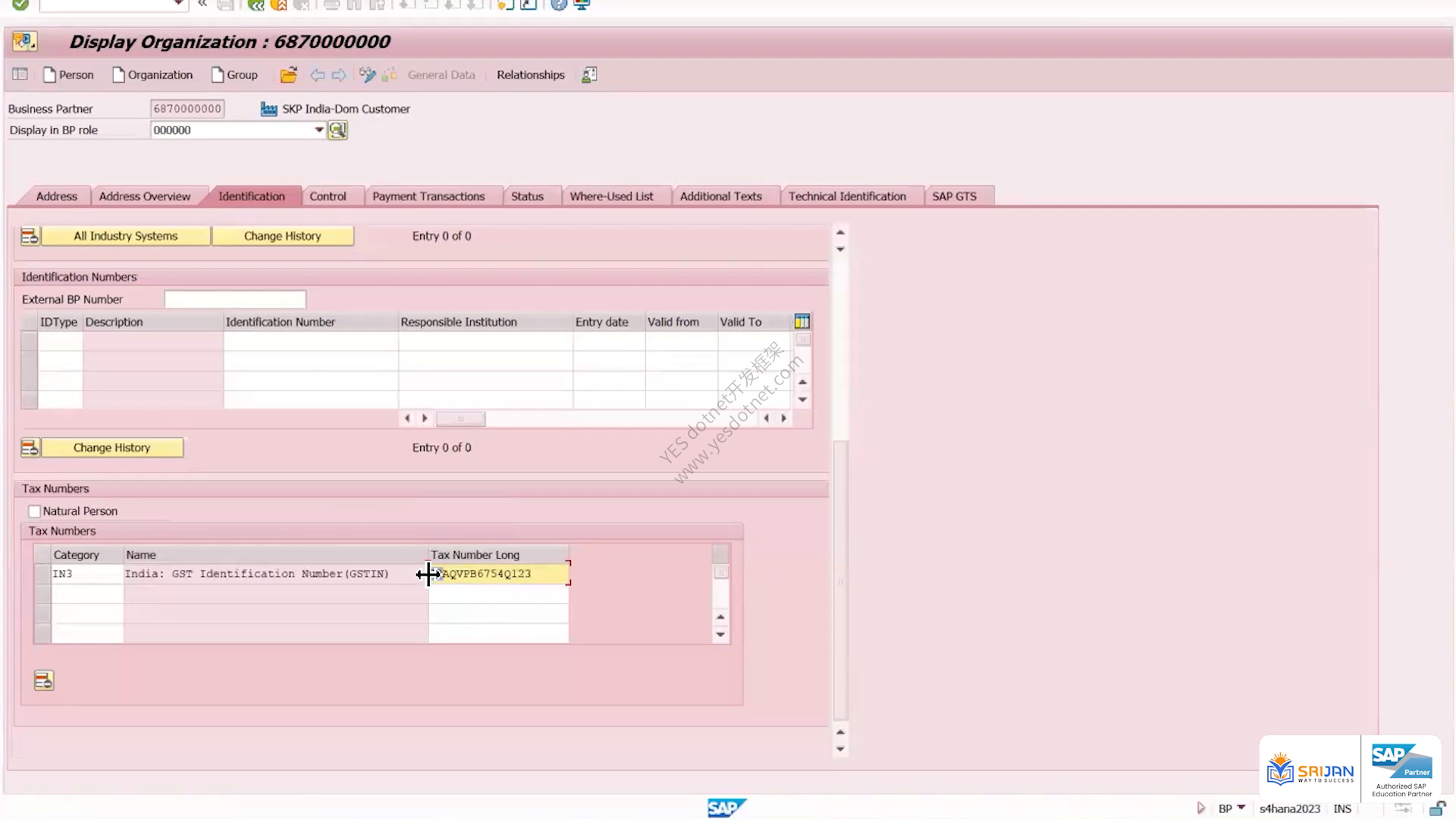Open the Control tab
This screenshot has width=1456, height=819.
pyautogui.click(x=328, y=196)
